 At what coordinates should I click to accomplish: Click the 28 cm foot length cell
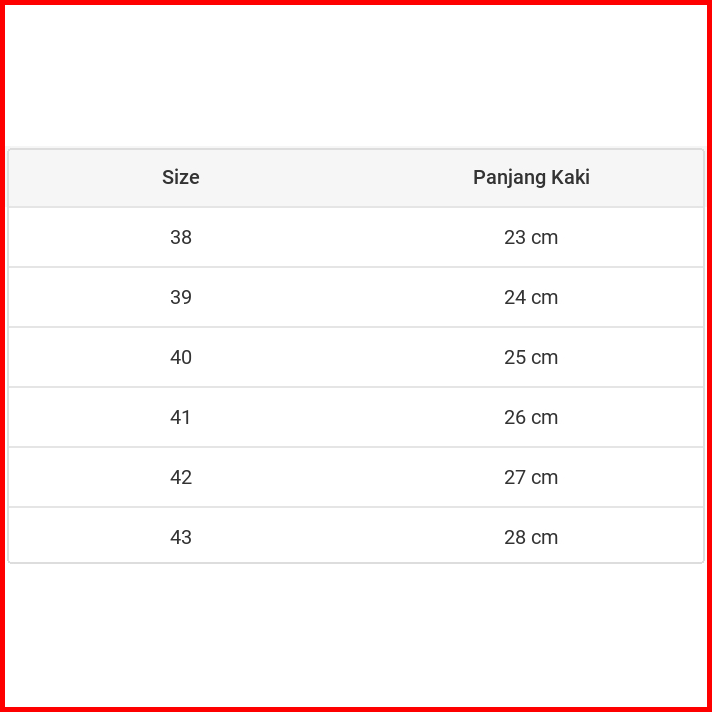pos(531,537)
